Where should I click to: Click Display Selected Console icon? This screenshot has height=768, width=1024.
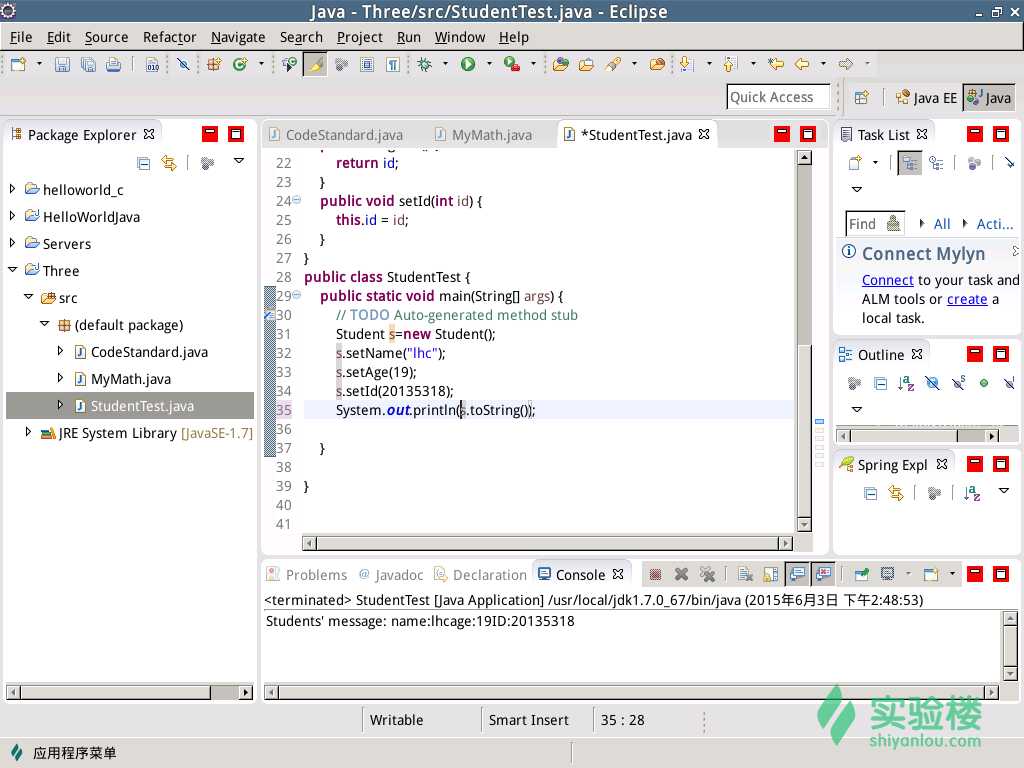click(x=887, y=574)
